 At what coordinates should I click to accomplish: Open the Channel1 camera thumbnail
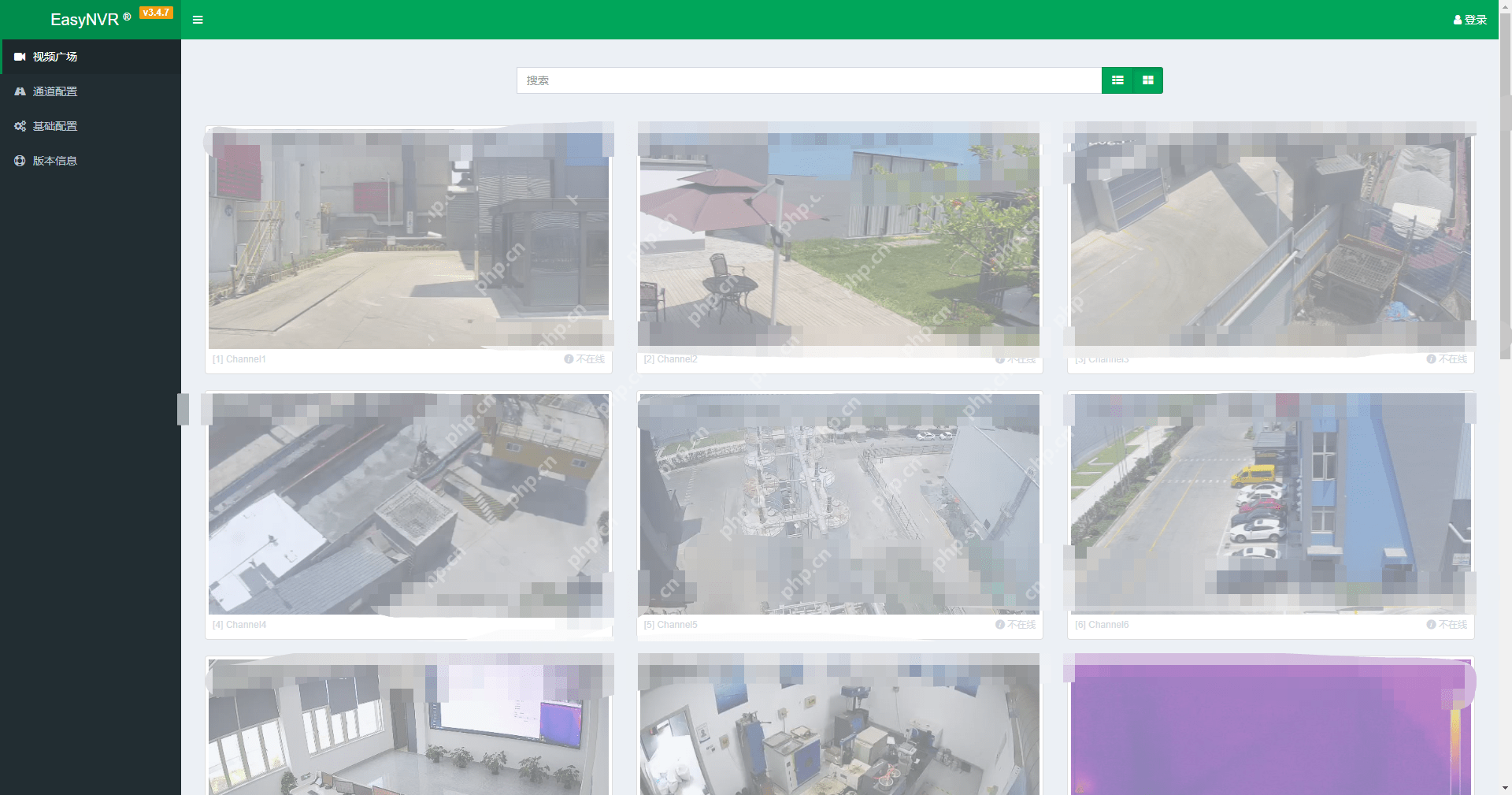point(409,240)
